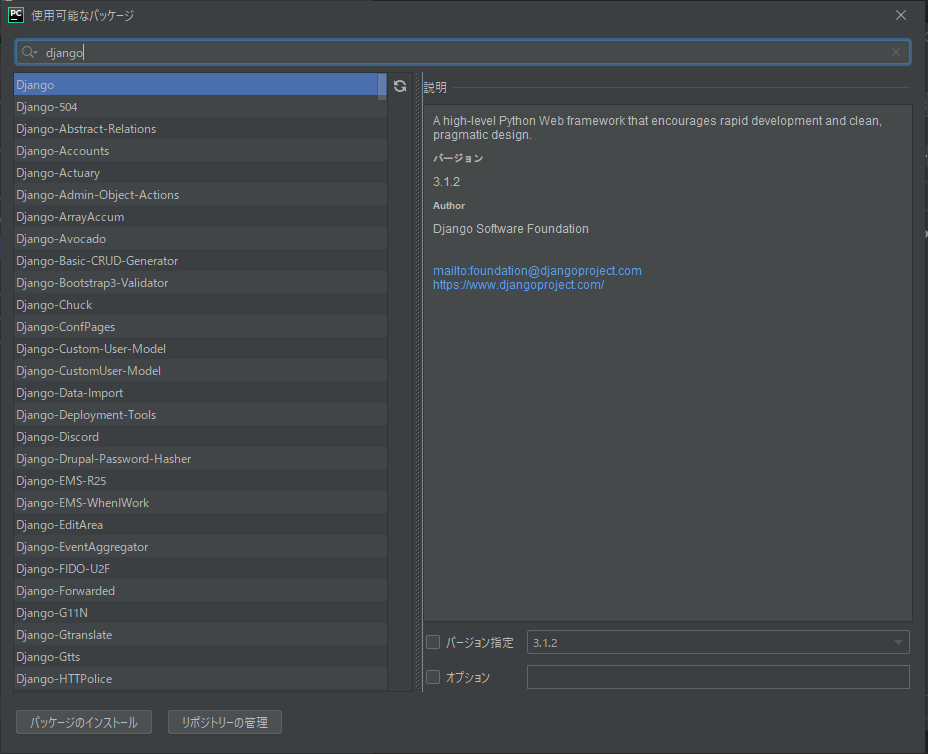
Task: Open mailto foundation@djangoproject.com link
Action: (537, 270)
